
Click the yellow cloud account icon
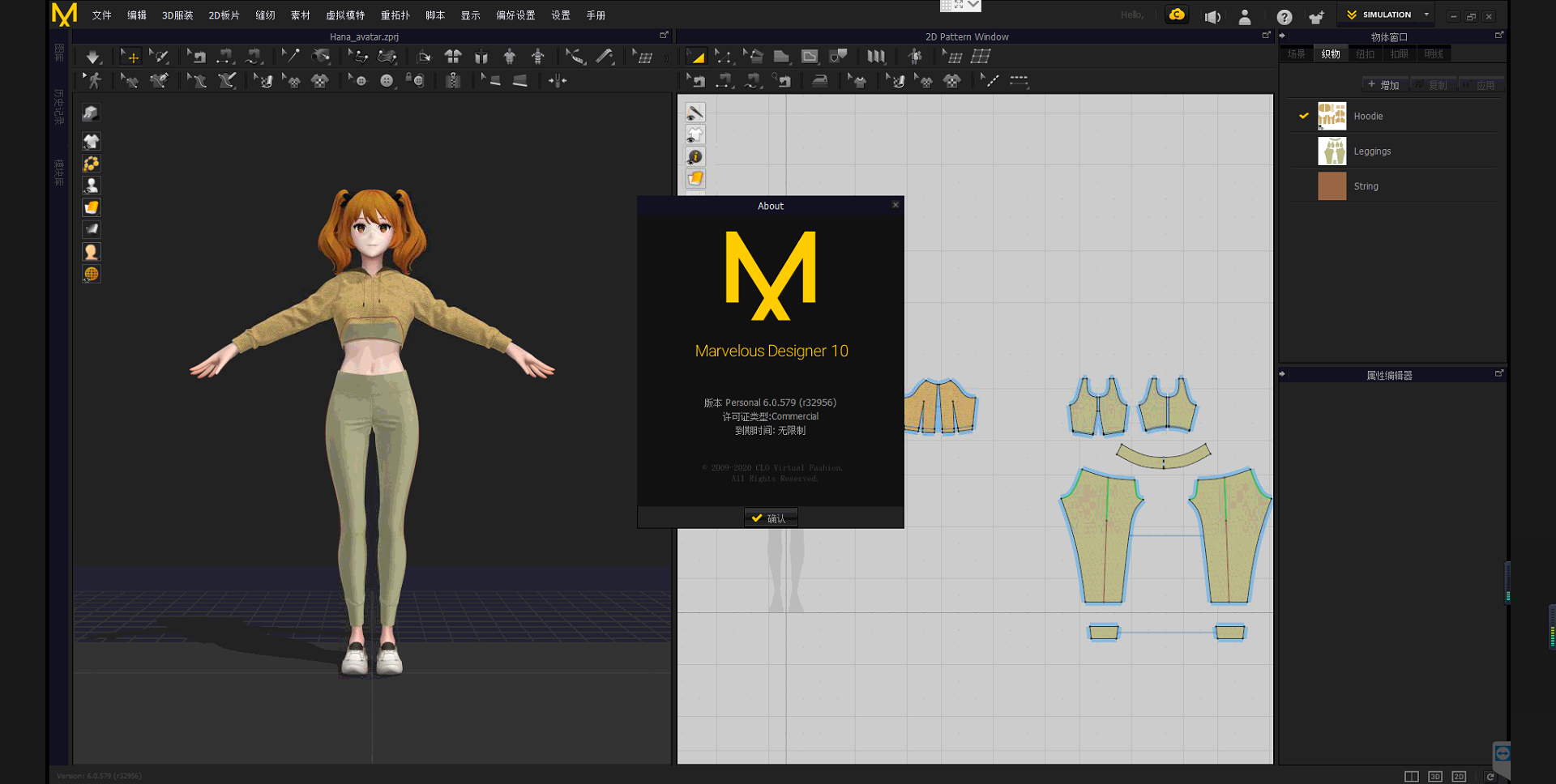click(1176, 15)
